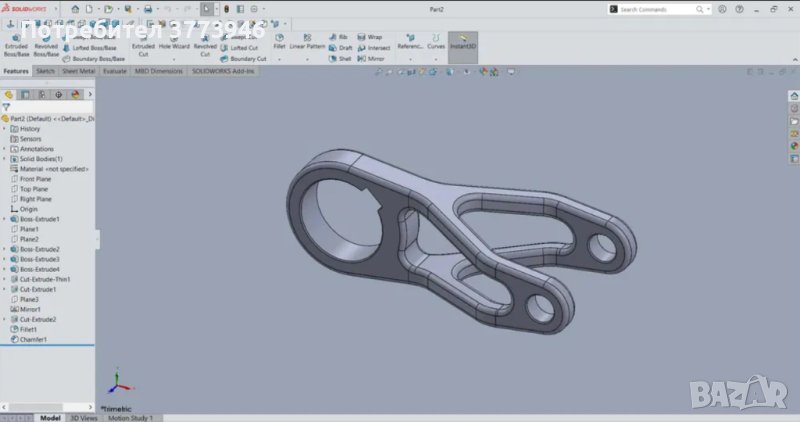This screenshot has height=422, width=800.
Task: Open the Appearances tab in the task pane
Action: click(x=794, y=145)
